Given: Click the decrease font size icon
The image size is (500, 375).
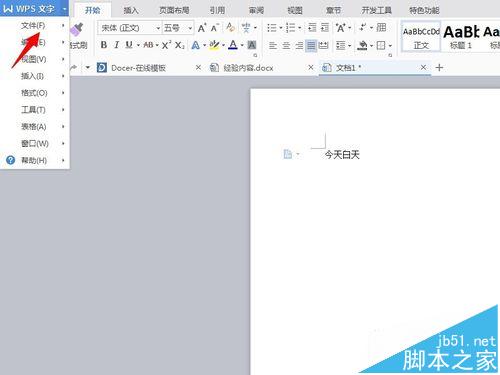Looking at the screenshot, I should coord(215,28).
